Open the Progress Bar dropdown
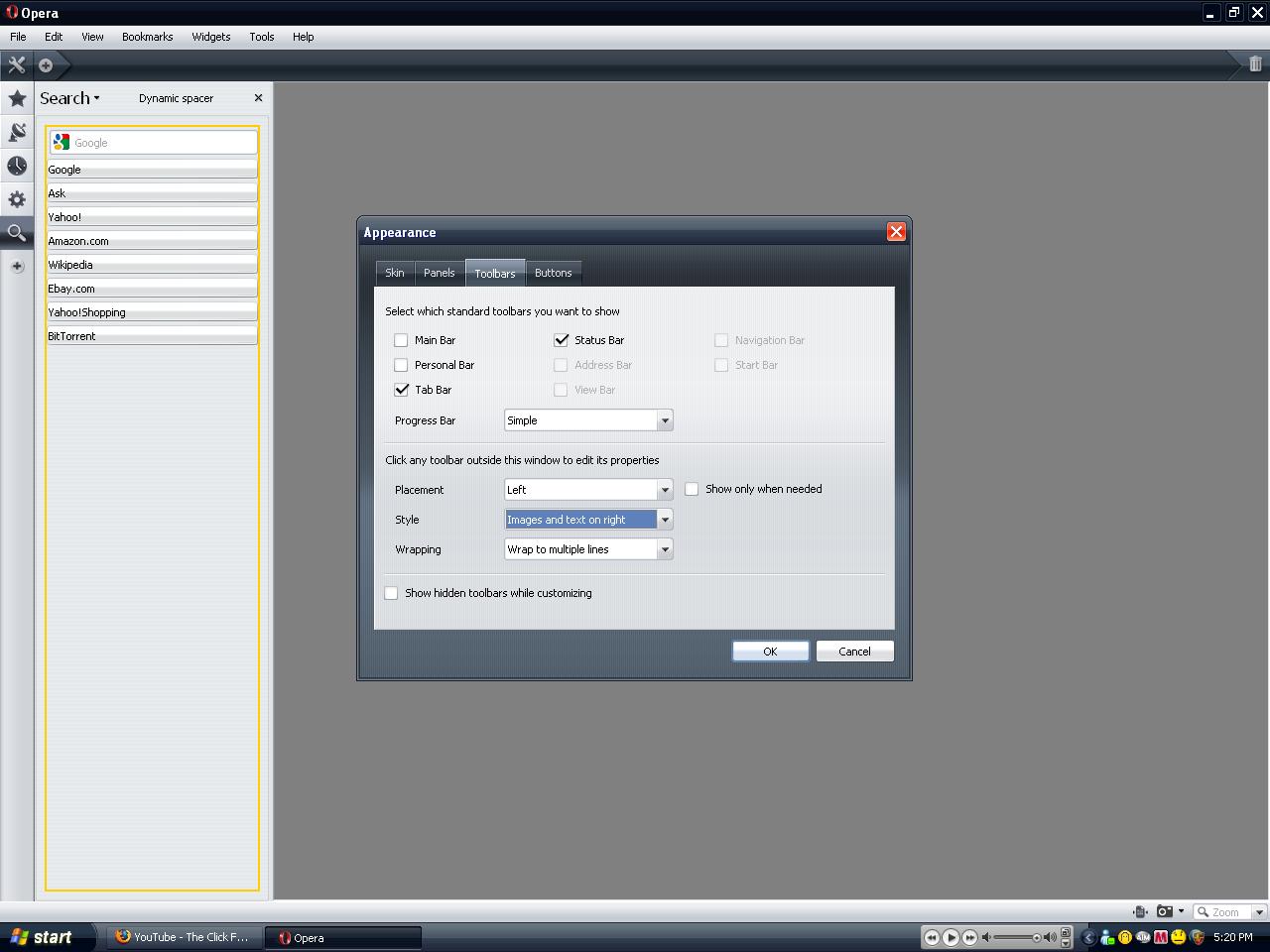The width and height of the screenshot is (1270, 952). pyautogui.click(x=588, y=420)
